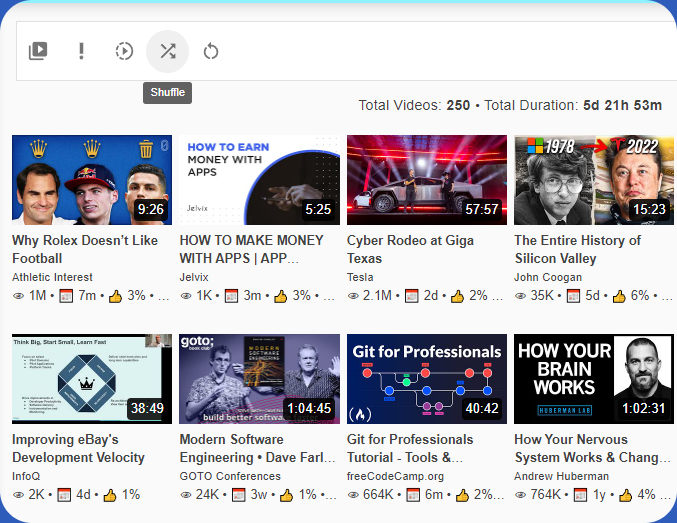Click thumbs-up icon beside 6%
Screen dimensions: 677x523
[x=619, y=296]
